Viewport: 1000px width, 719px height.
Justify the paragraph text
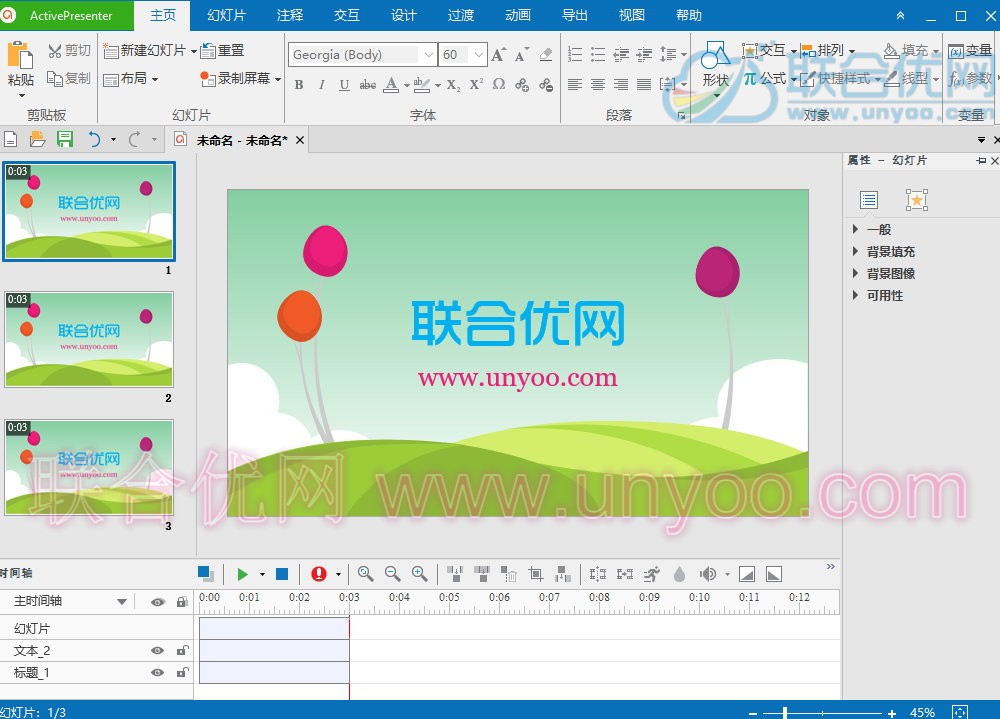(644, 84)
